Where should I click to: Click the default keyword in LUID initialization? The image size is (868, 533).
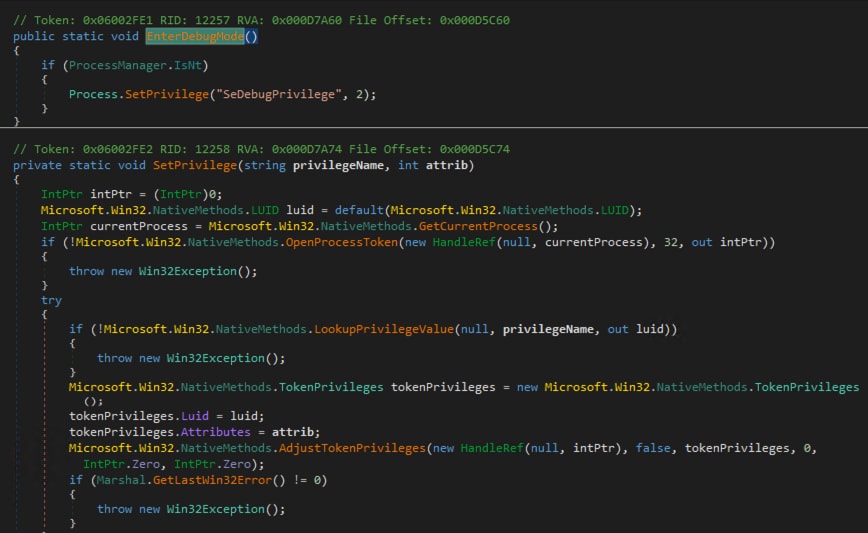pyautogui.click(x=359, y=210)
